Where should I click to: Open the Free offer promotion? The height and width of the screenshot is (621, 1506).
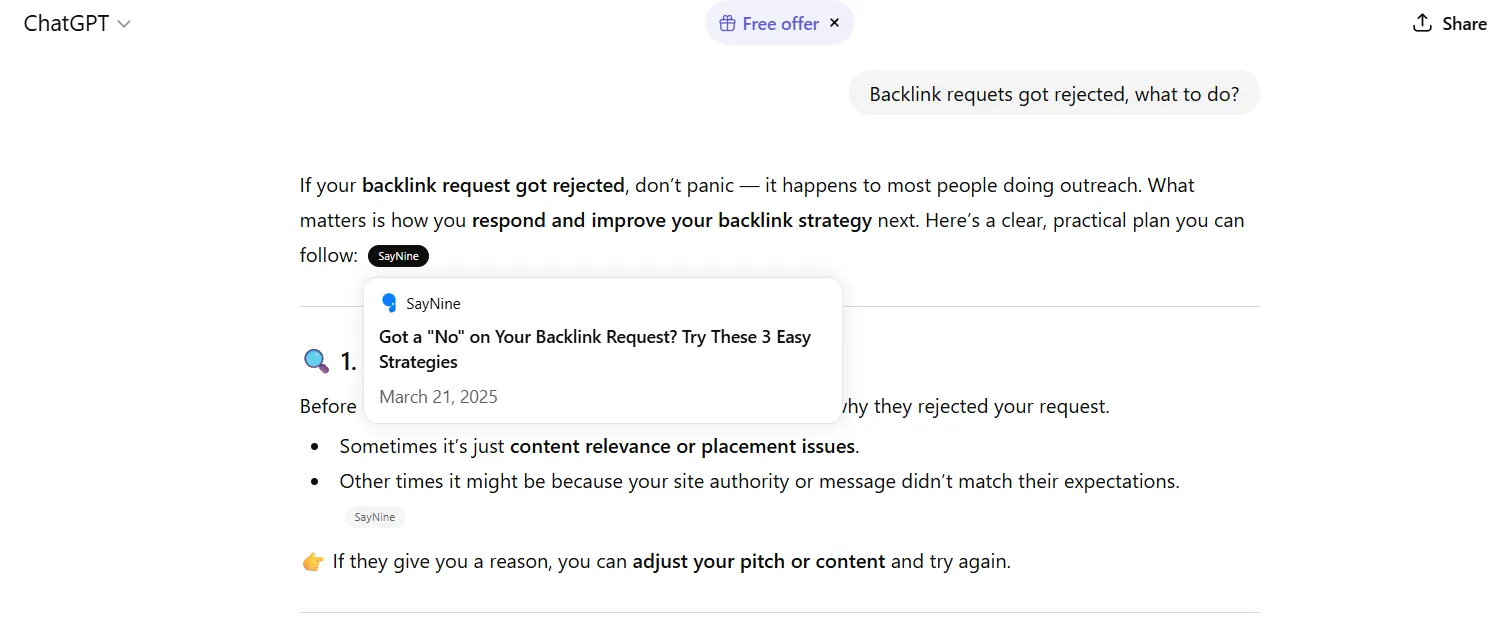coord(780,24)
